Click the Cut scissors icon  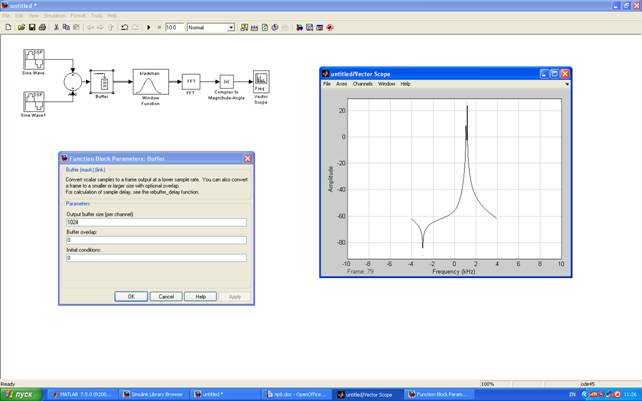pyautogui.click(x=57, y=27)
